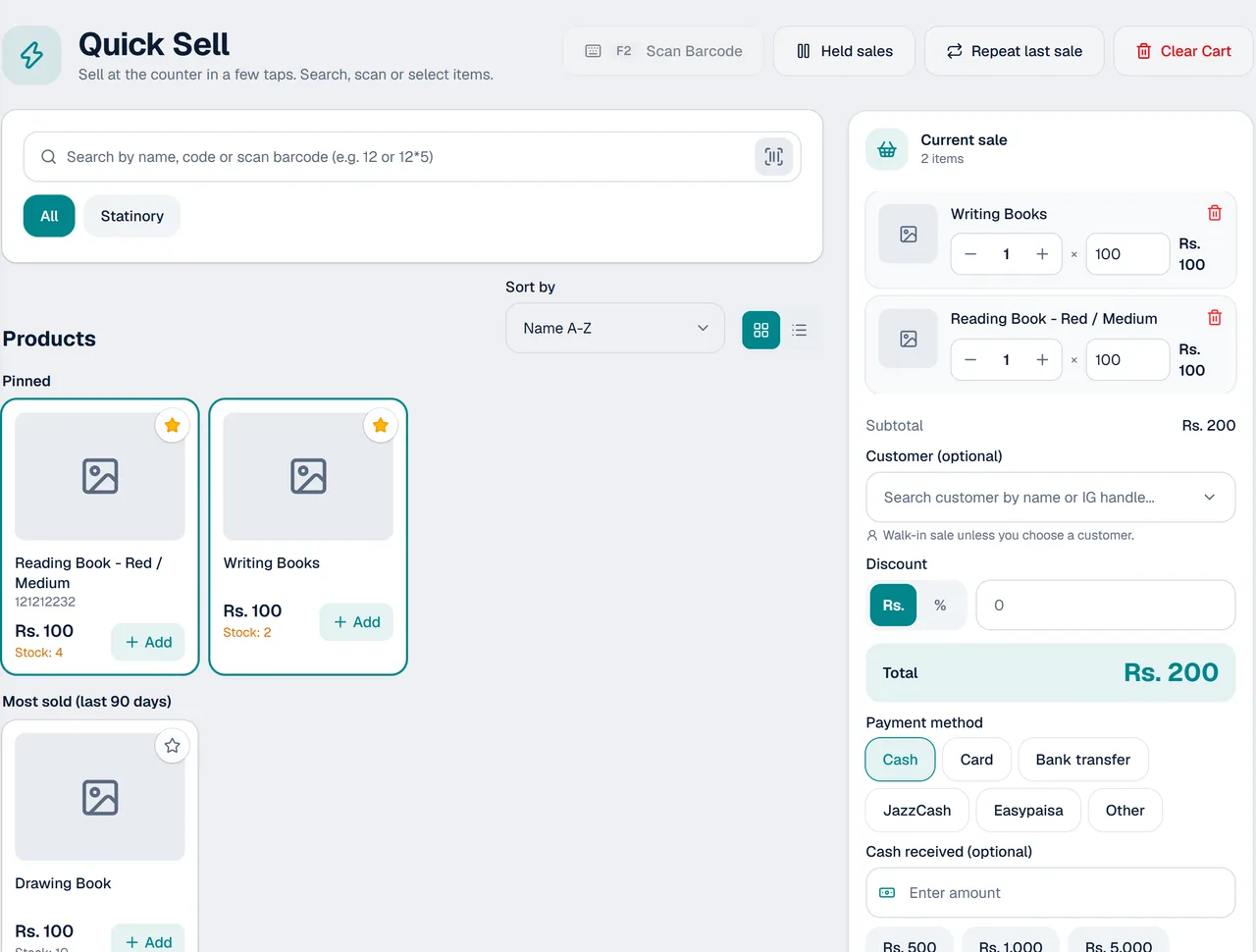Click Repeat last sale
This screenshot has height=952, width=1256.
(x=1015, y=51)
